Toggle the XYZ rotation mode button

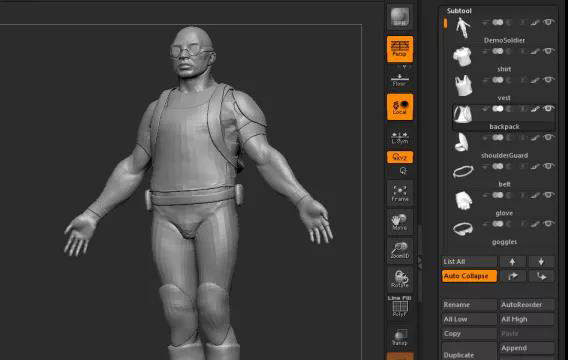coord(400,157)
